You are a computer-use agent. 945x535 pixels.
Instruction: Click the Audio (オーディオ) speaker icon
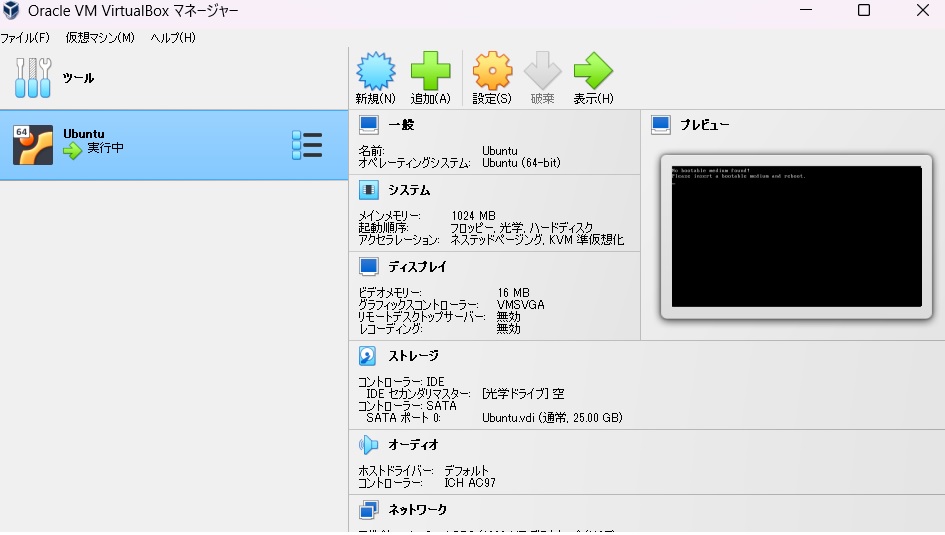click(x=368, y=445)
